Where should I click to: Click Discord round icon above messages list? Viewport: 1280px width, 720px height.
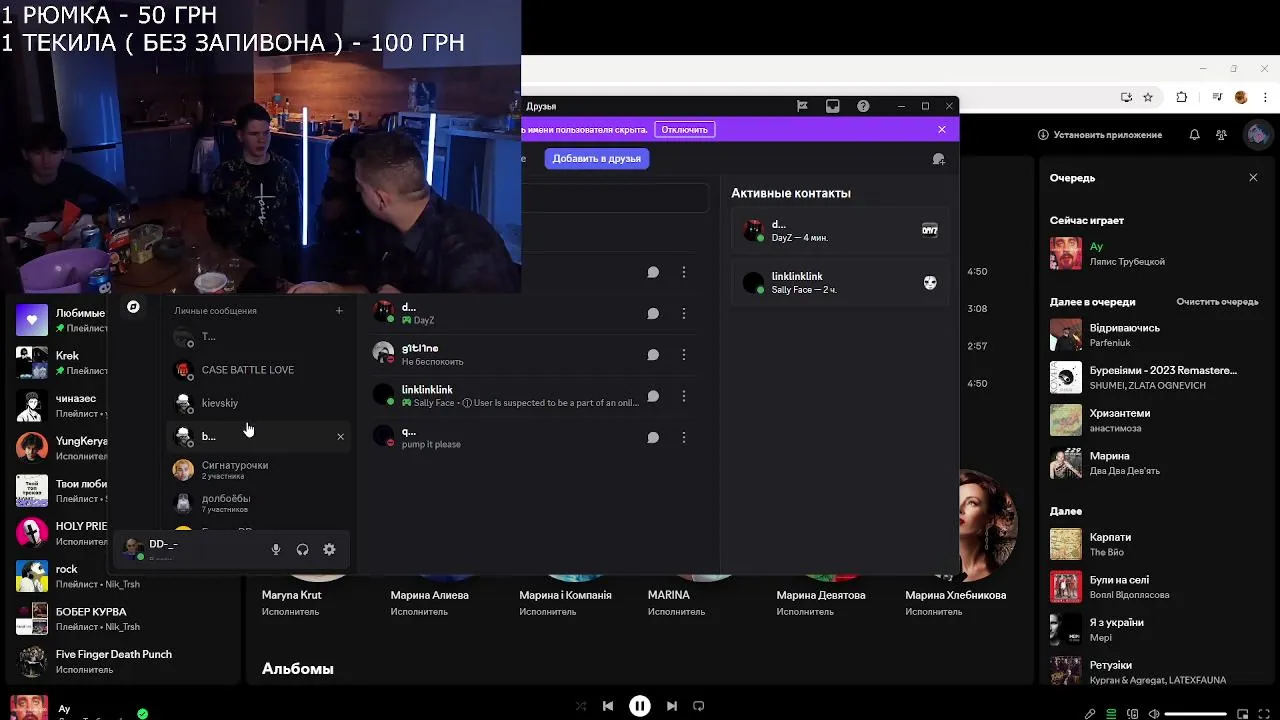tap(133, 307)
